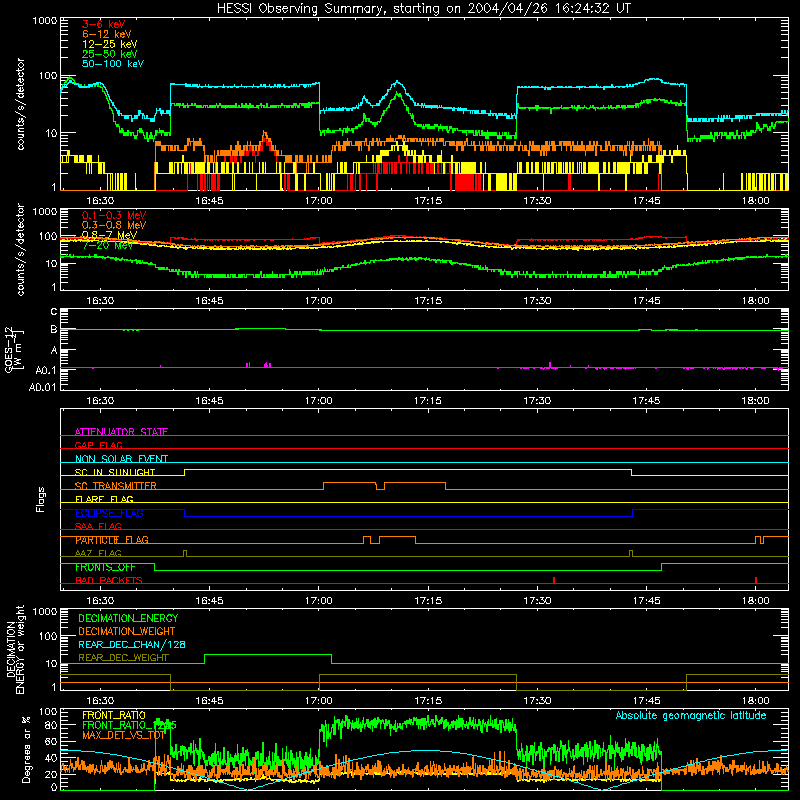The height and width of the screenshot is (800, 800).
Task: Select the orange 6-12 keV legend label
Action: tap(106, 34)
